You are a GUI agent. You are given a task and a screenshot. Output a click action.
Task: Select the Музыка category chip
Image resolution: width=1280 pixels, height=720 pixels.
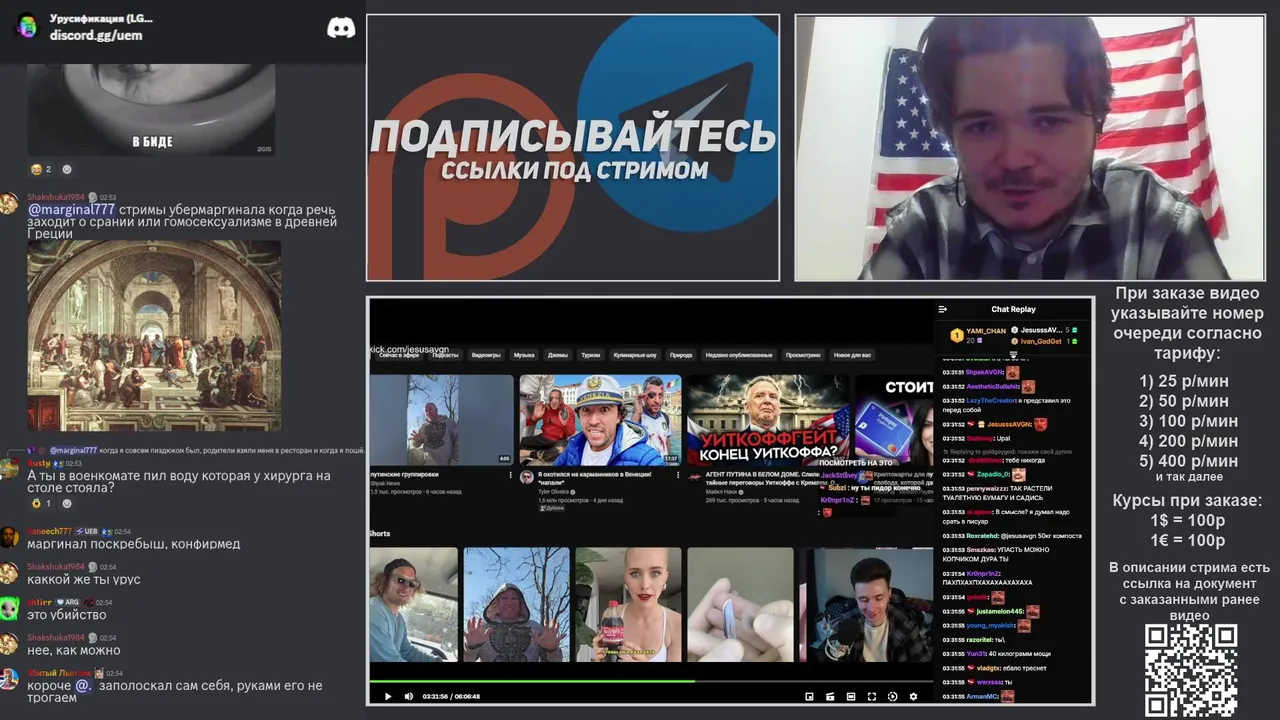(524, 355)
